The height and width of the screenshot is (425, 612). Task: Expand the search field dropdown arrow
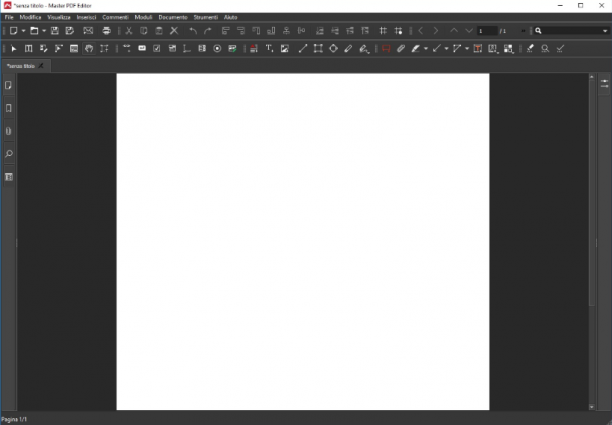[x=605, y=31]
